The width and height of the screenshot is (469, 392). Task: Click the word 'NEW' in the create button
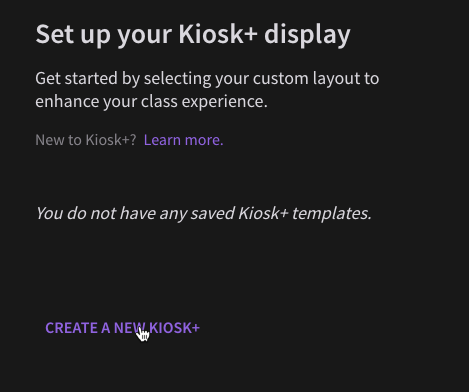tap(129, 328)
